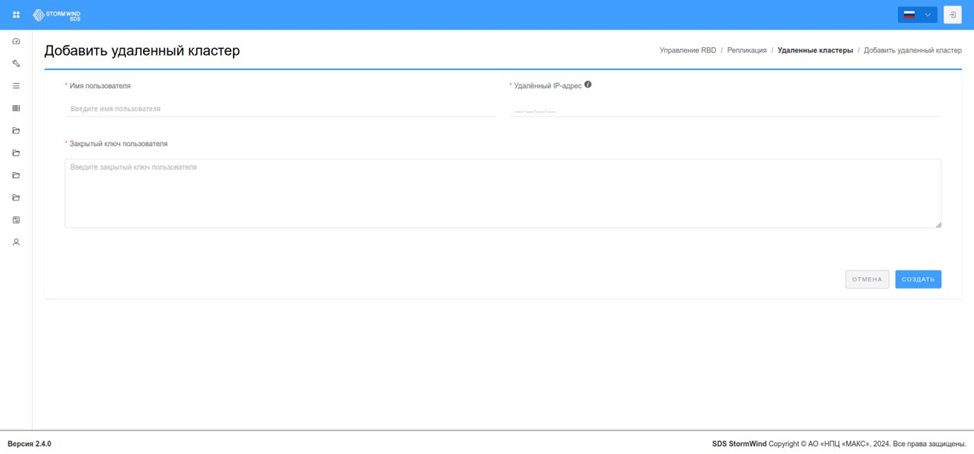Click the Закрытый ключ пользователя field label
974x454 pixels.
point(118,143)
